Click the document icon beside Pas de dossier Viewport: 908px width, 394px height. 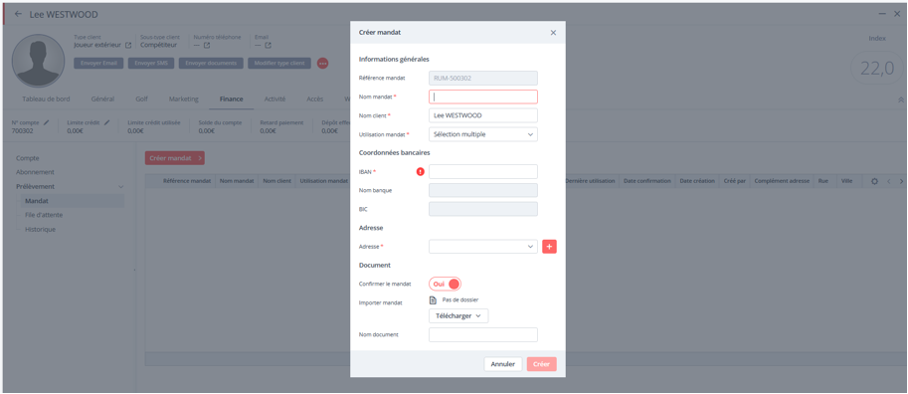[x=433, y=300]
